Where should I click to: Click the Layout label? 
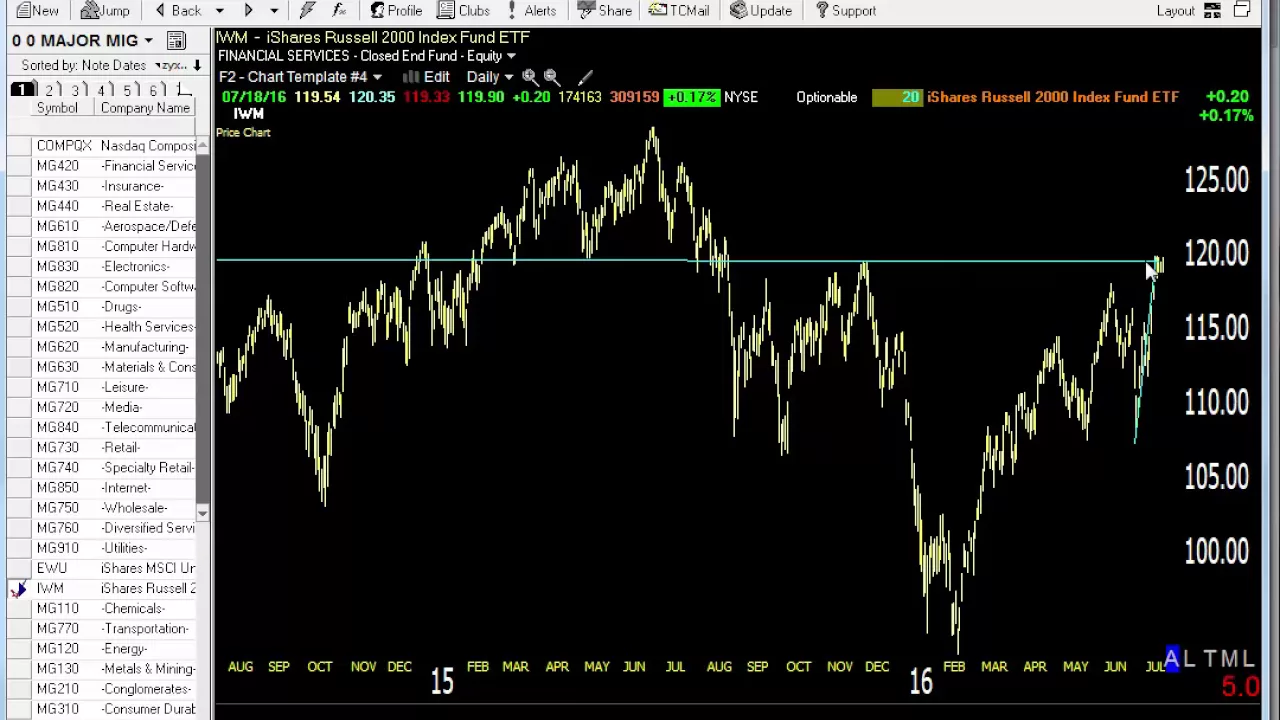click(x=1175, y=11)
